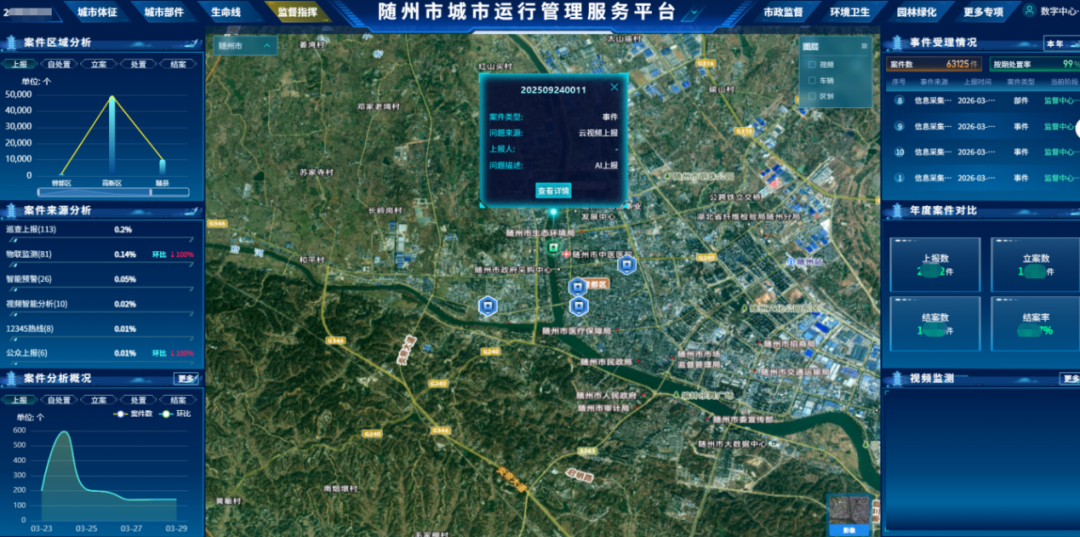Enable the 视频 layer checkbox
1080x537 pixels.
(812, 65)
